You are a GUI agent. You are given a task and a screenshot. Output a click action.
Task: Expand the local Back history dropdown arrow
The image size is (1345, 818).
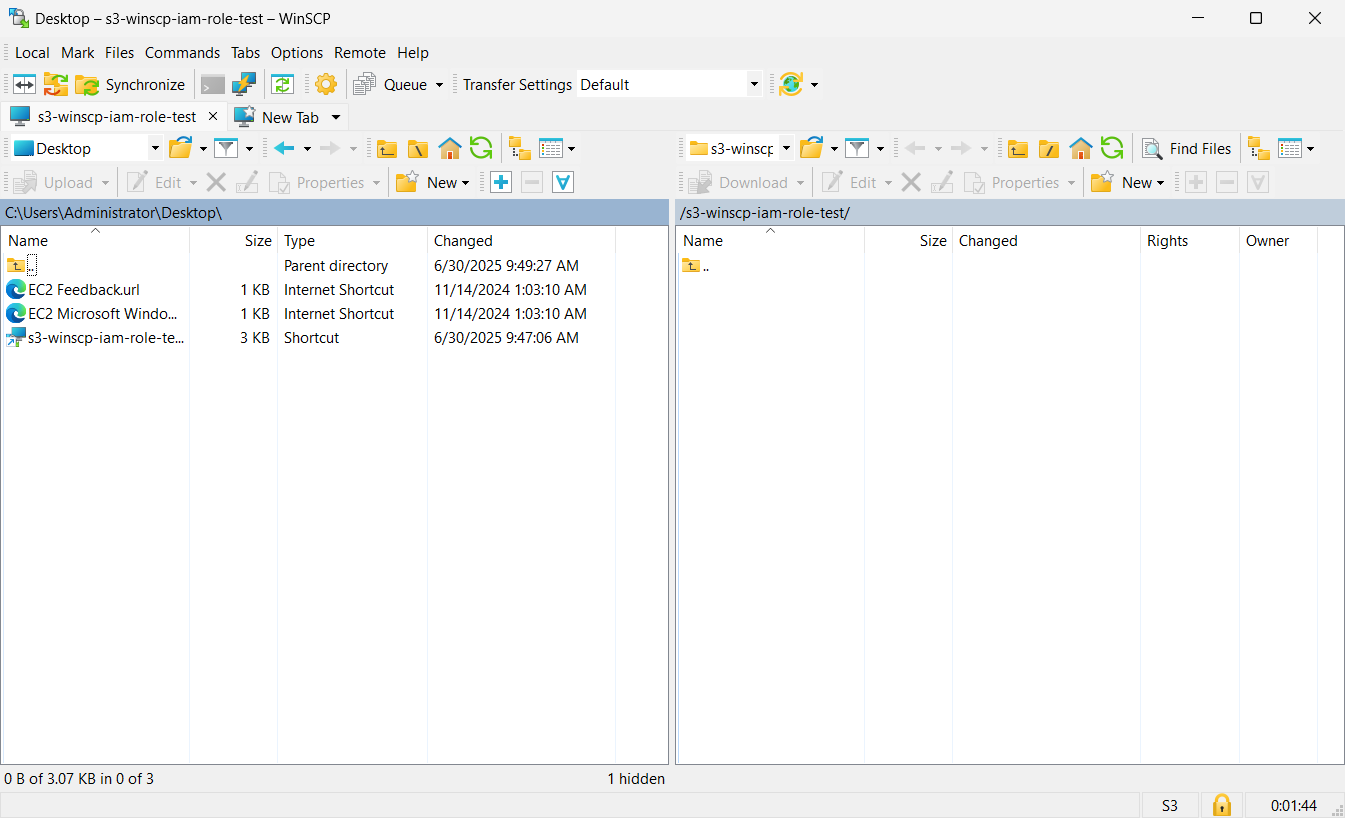[307, 149]
